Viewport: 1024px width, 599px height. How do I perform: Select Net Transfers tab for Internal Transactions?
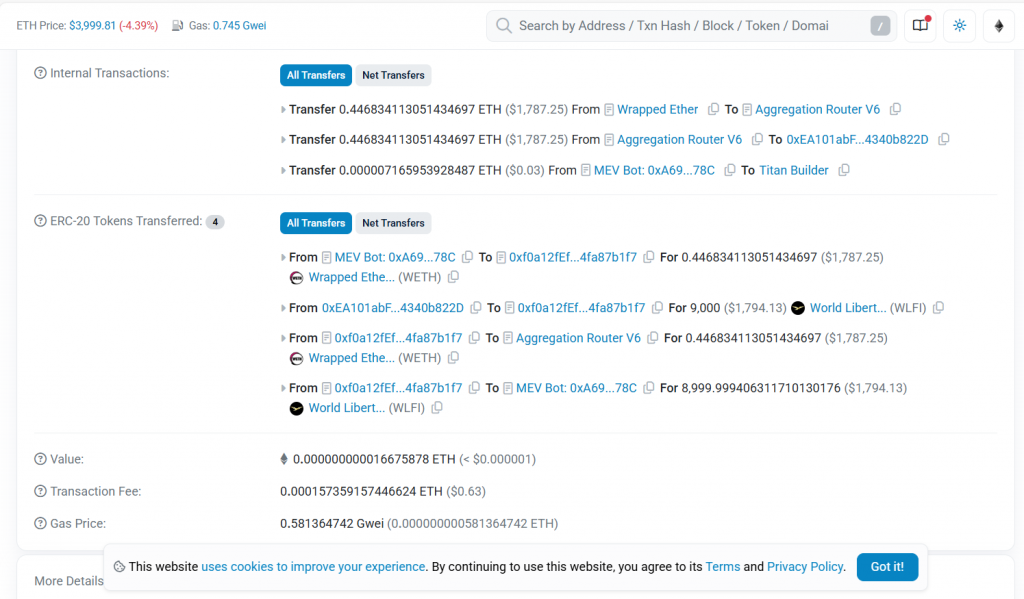coord(393,75)
